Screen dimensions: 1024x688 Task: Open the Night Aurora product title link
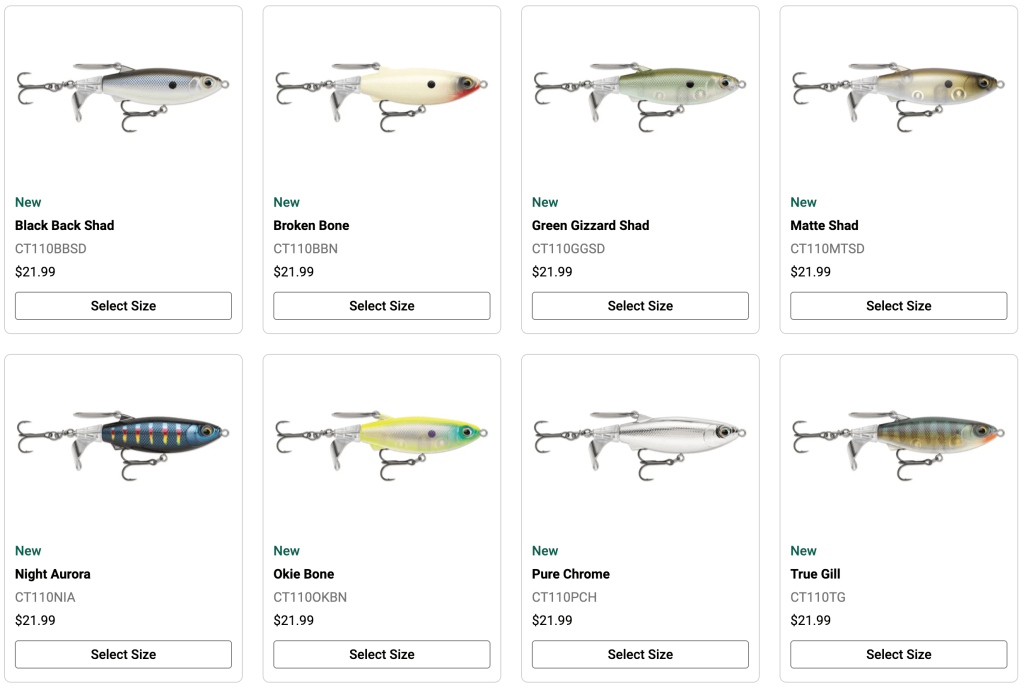(53, 574)
